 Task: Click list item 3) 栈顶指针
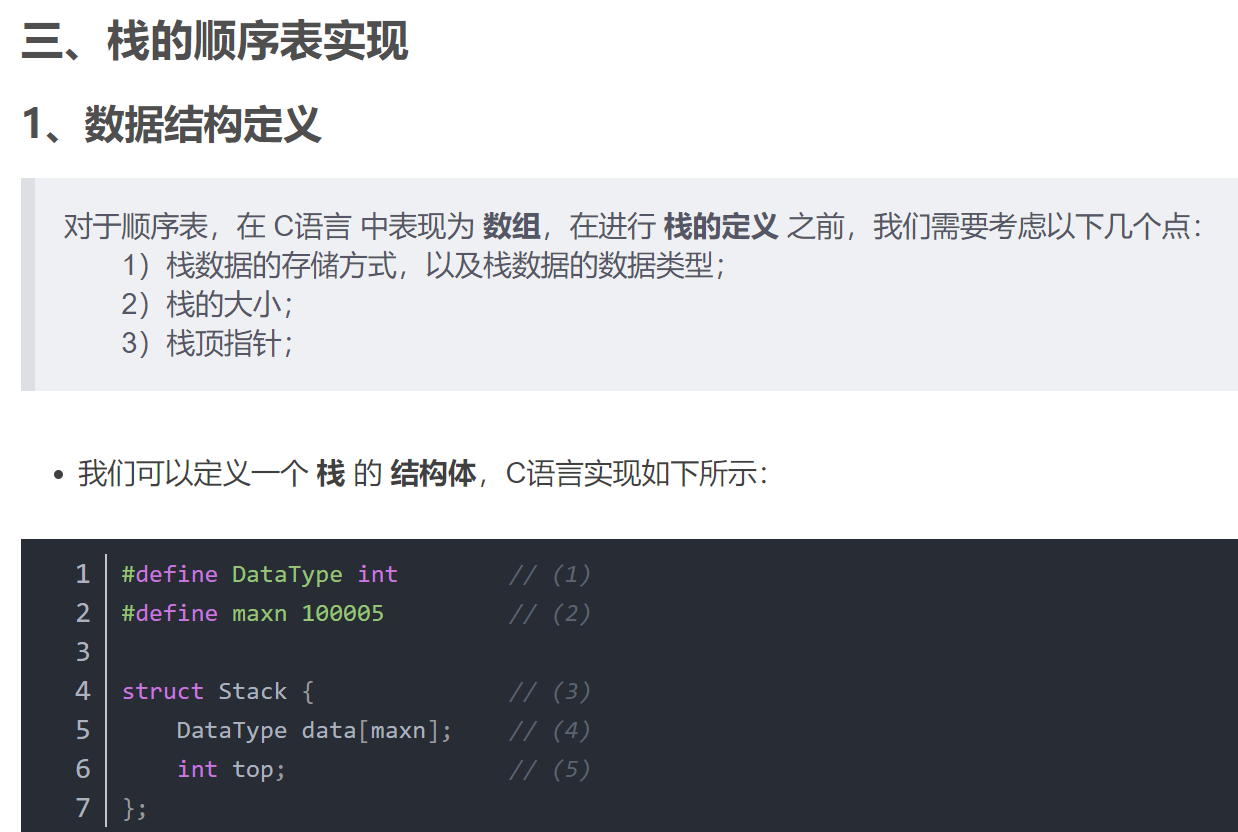pos(207,343)
